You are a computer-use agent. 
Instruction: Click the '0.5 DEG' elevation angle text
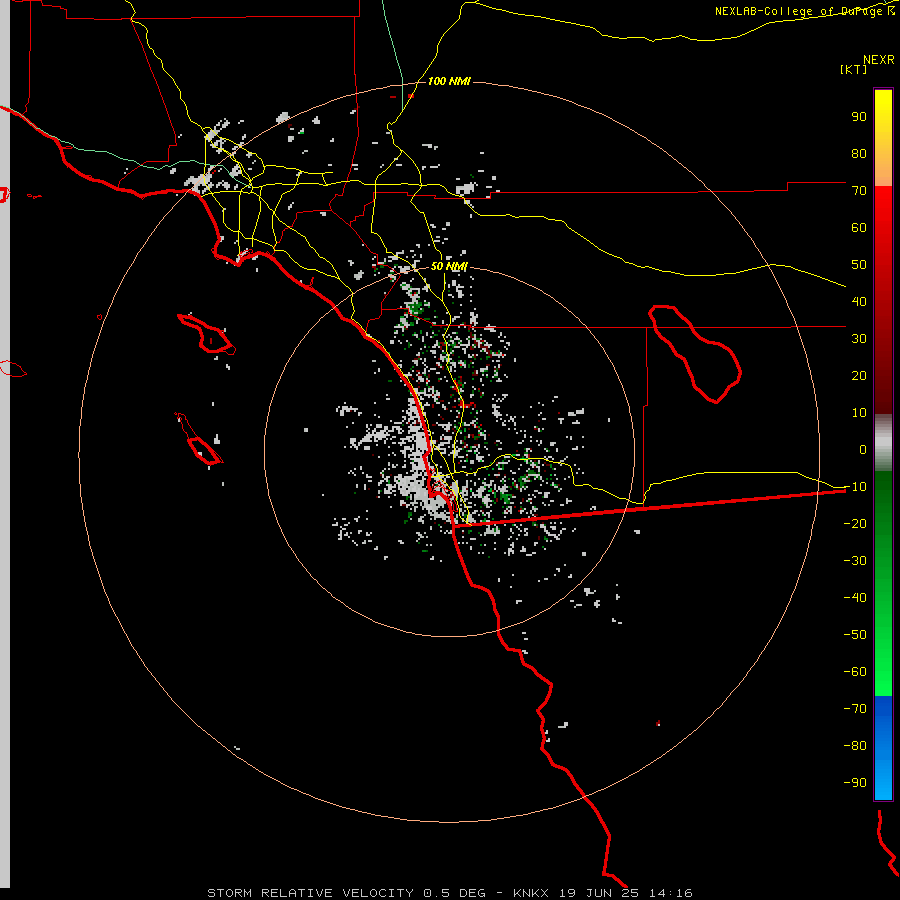click(454, 893)
